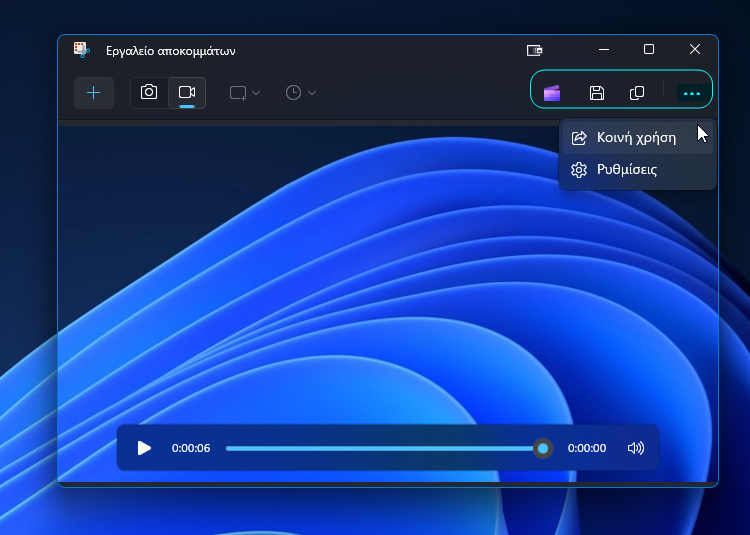Click the video seek slider thumb
The width and height of the screenshot is (750, 535).
click(x=543, y=448)
